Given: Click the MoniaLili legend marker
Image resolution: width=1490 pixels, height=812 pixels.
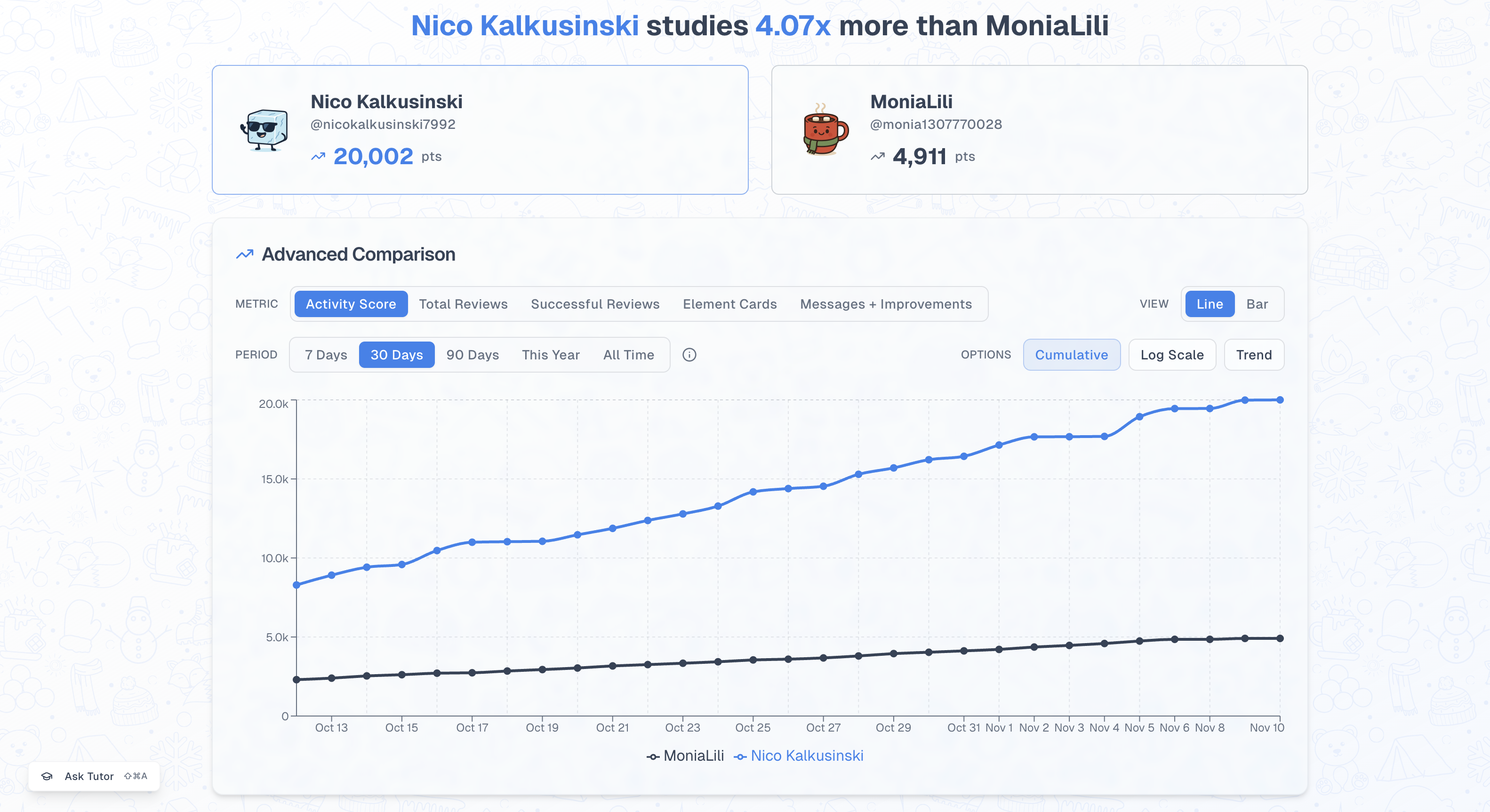Looking at the screenshot, I should point(653,756).
